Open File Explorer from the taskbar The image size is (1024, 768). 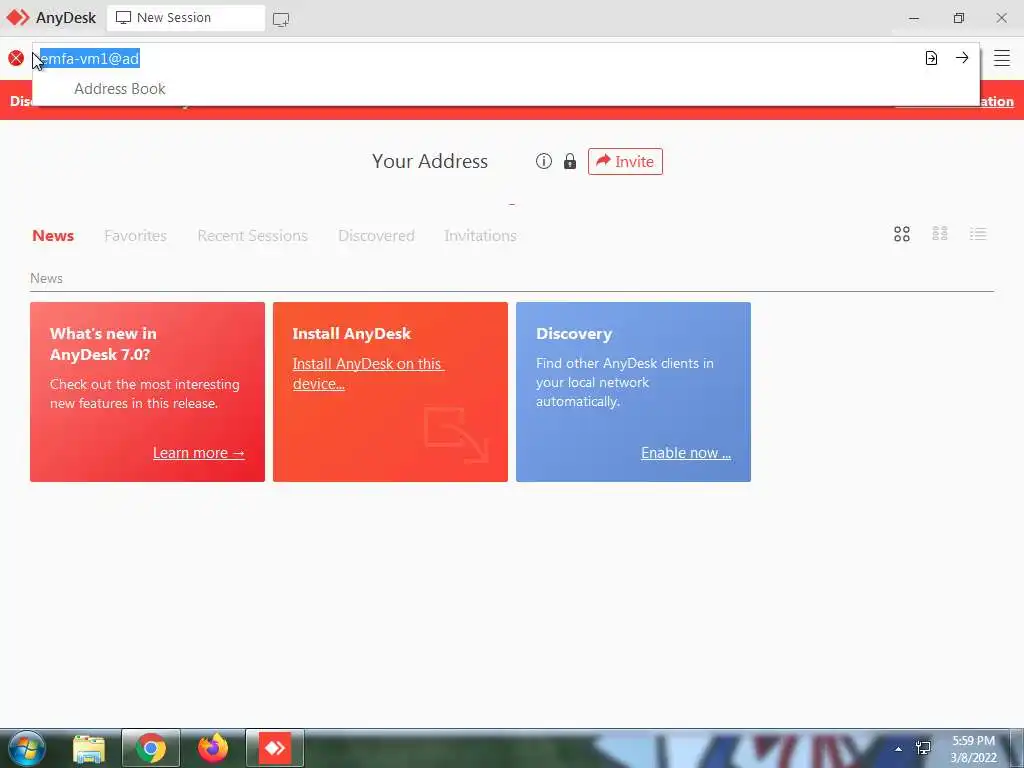(89, 748)
